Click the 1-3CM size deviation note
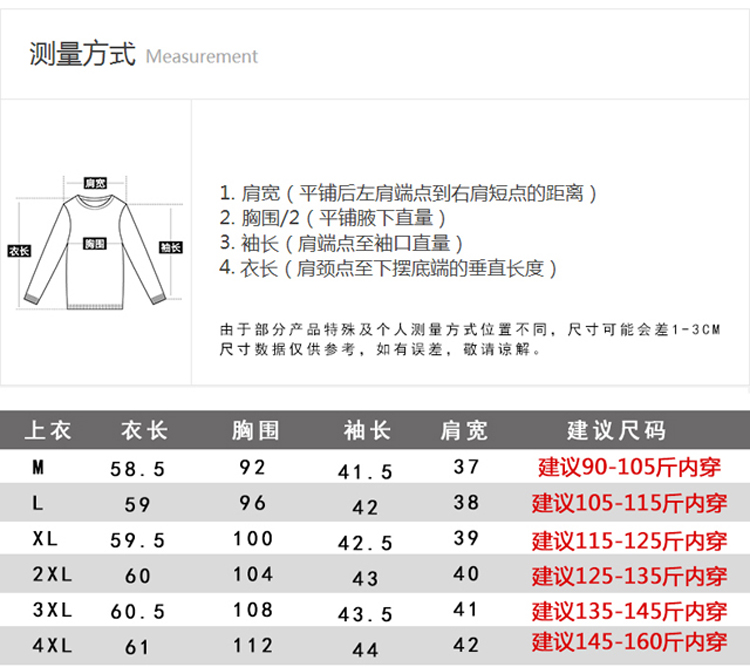Image resolution: width=750 pixels, height=667 pixels. coord(469,329)
